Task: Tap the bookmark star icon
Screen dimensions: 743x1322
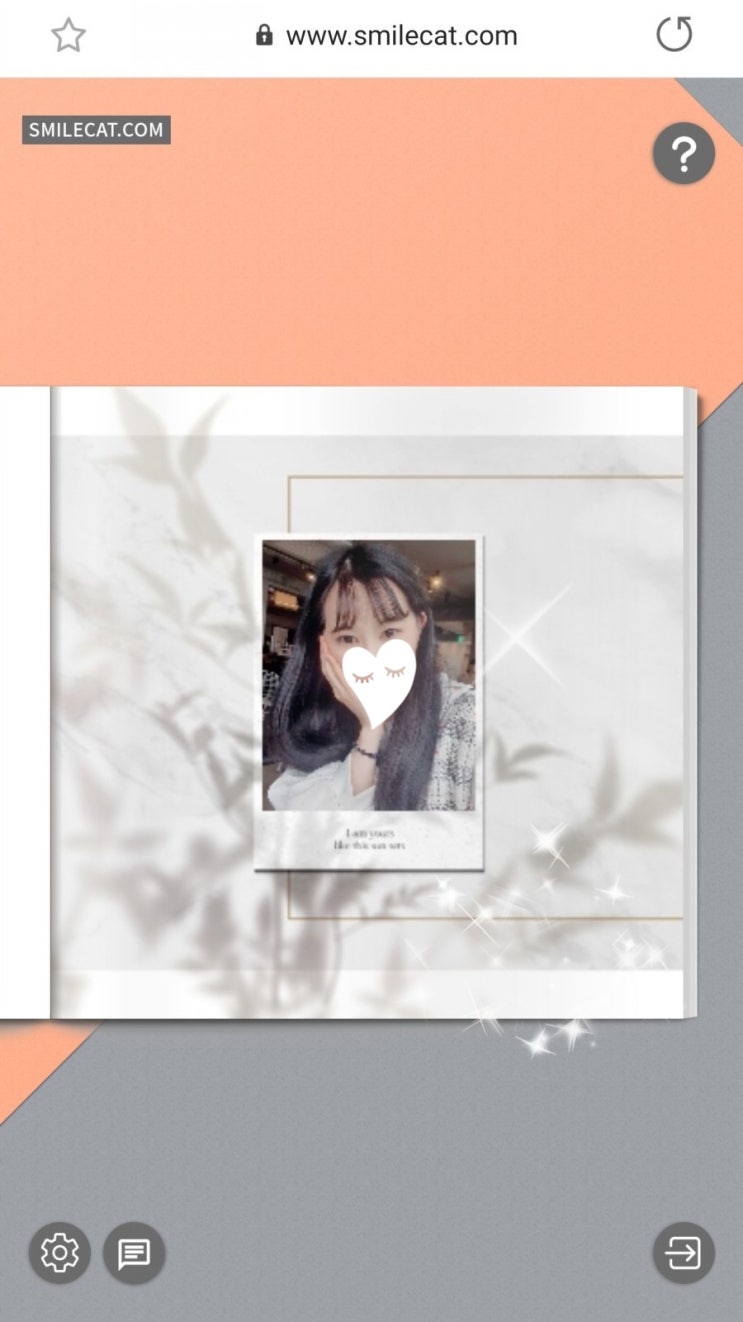Action: (x=68, y=36)
